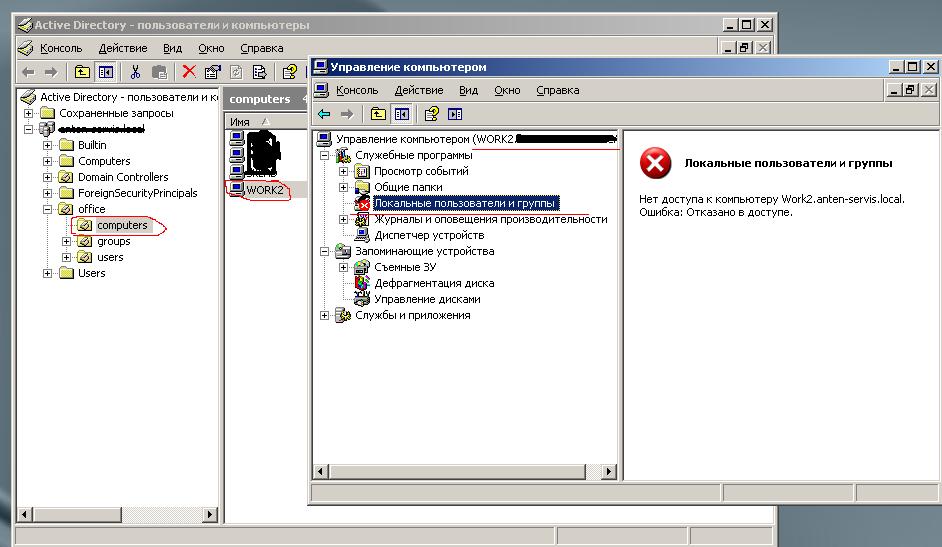Click right arrow of Active Directory tree scrollbar
The image size is (942, 547).
point(210,515)
